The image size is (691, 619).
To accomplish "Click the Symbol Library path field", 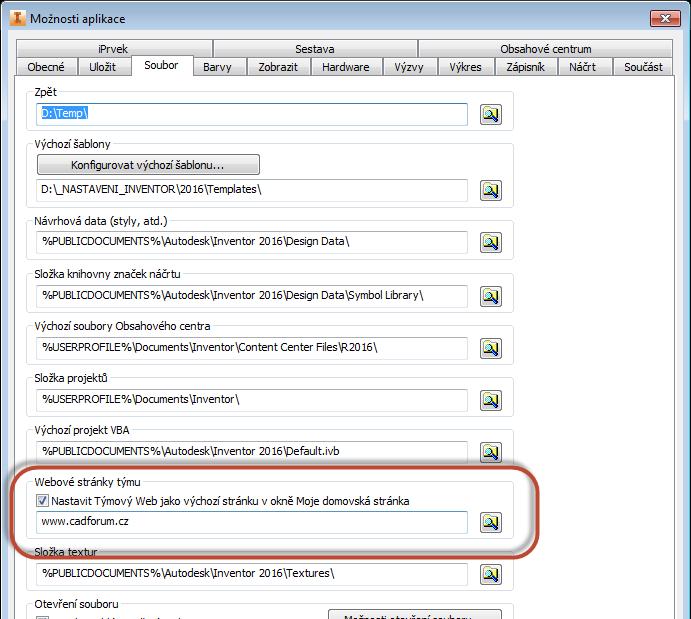I will (252, 296).
